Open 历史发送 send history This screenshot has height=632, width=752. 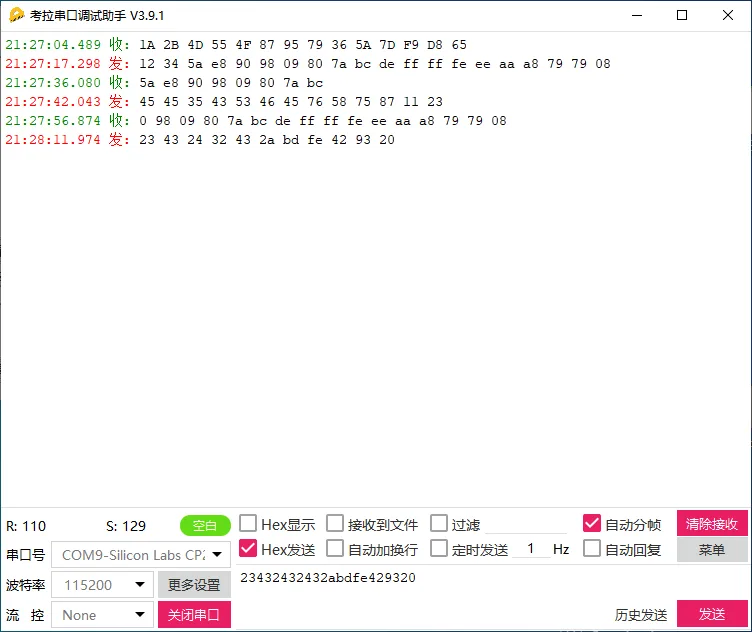[x=641, y=615]
